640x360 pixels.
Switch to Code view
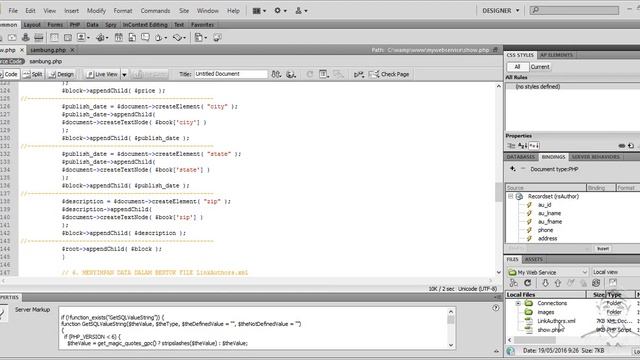point(9,74)
